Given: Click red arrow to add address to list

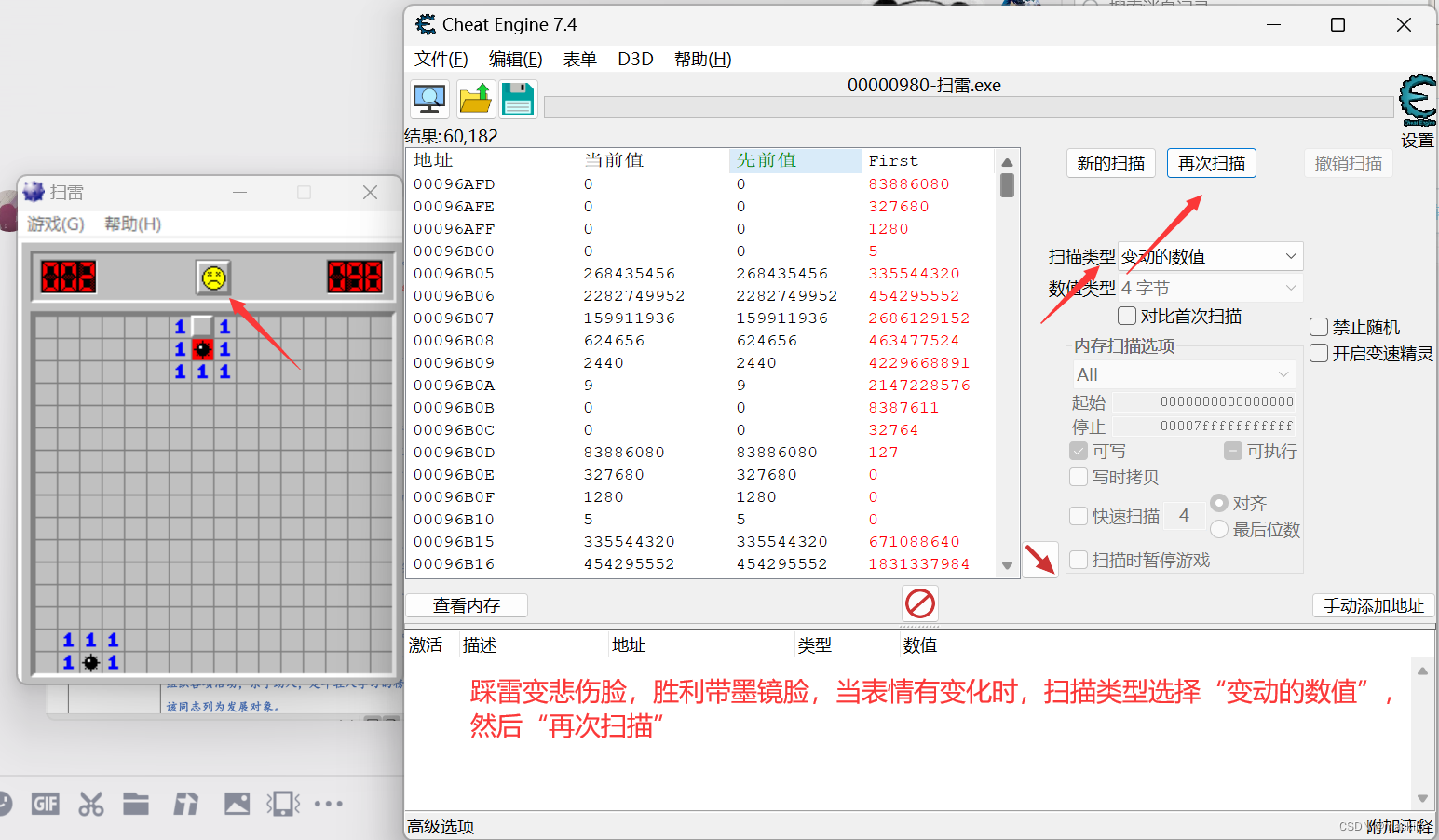Looking at the screenshot, I should (1040, 560).
